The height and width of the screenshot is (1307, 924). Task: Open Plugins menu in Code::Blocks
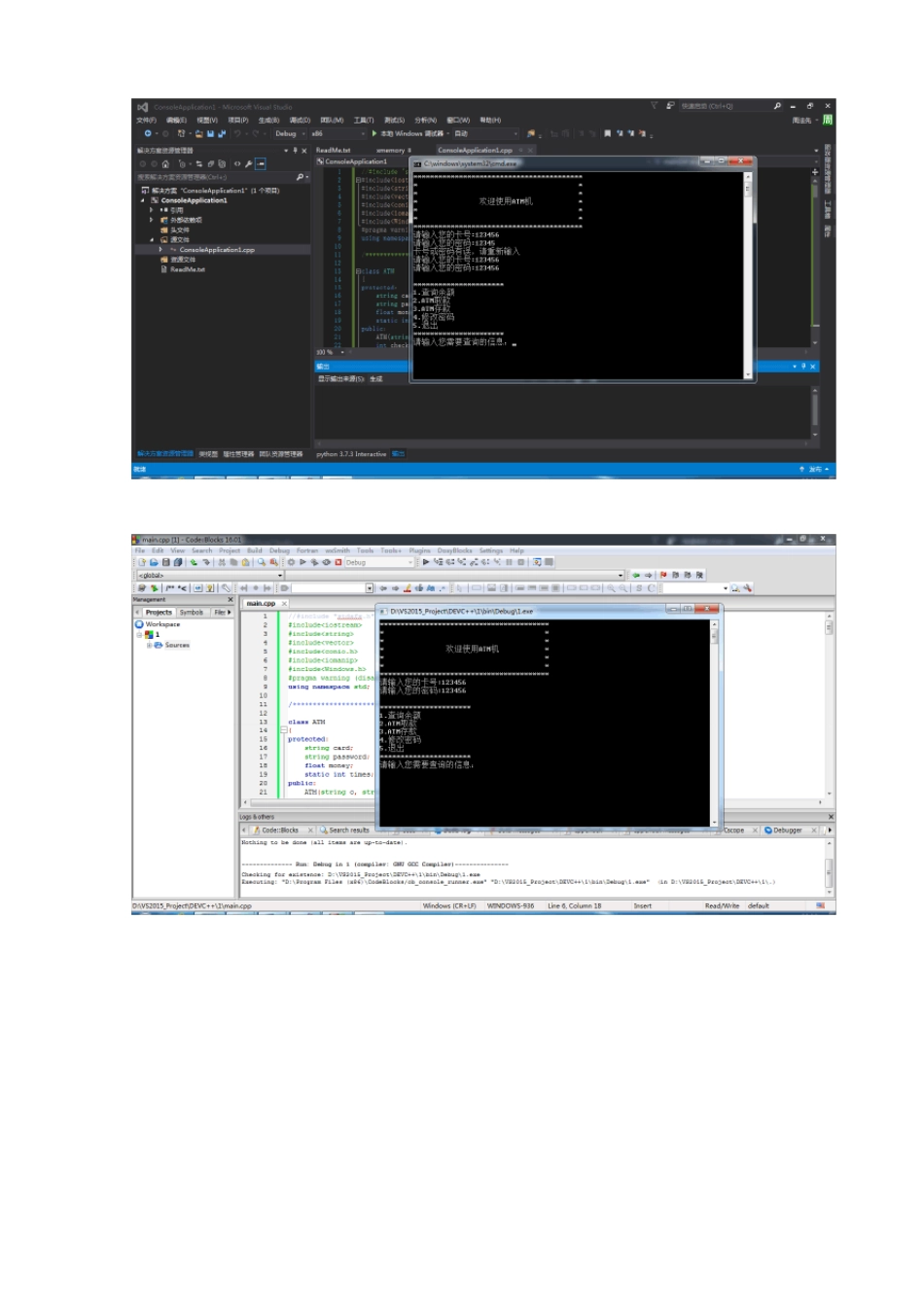click(420, 550)
